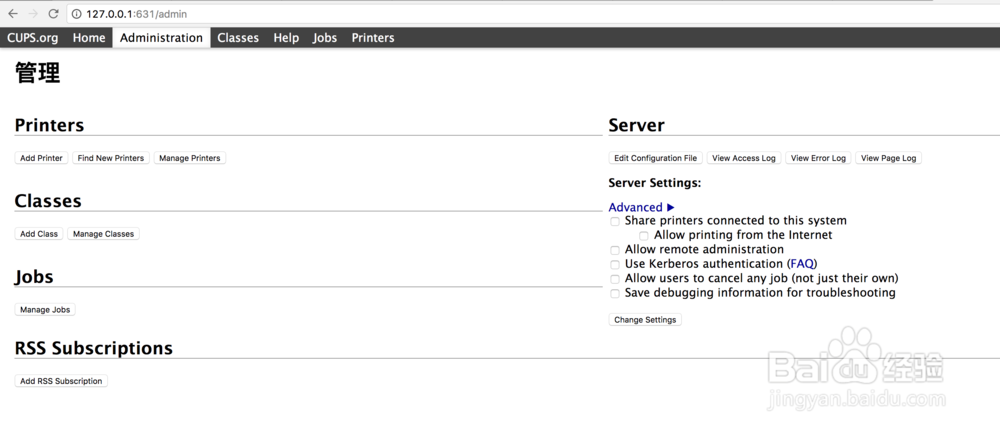
Task: Reload the page with the refresh icon
Action: point(54,14)
